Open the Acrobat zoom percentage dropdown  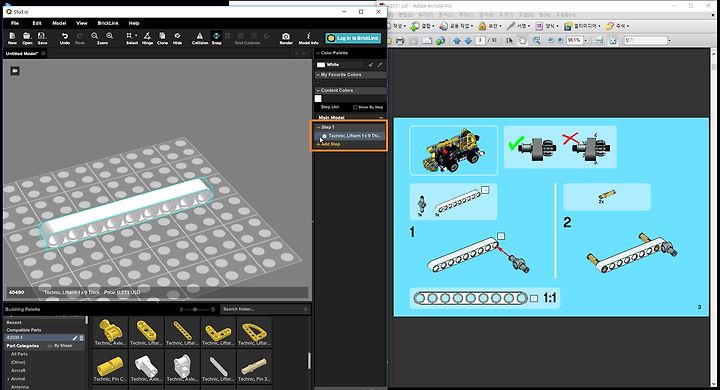point(585,40)
